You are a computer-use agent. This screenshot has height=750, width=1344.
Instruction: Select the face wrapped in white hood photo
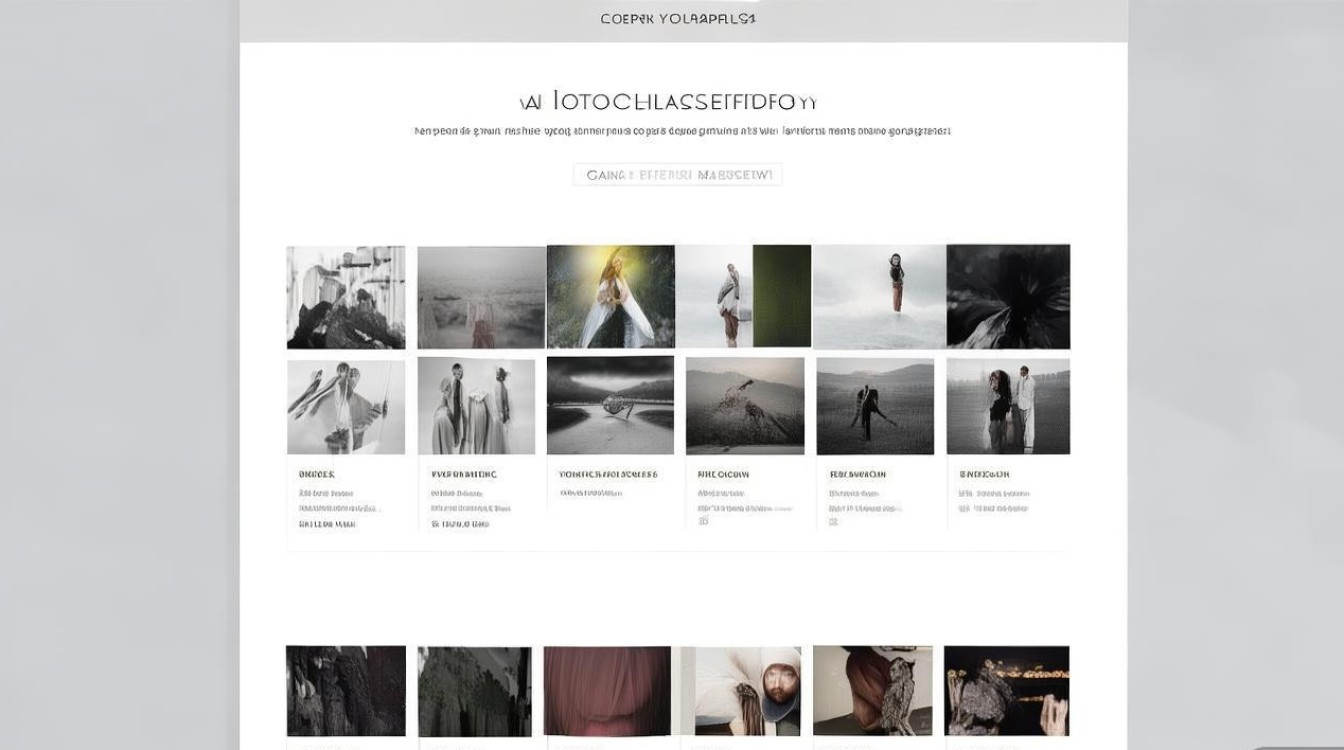pyautogui.click(x=742, y=692)
